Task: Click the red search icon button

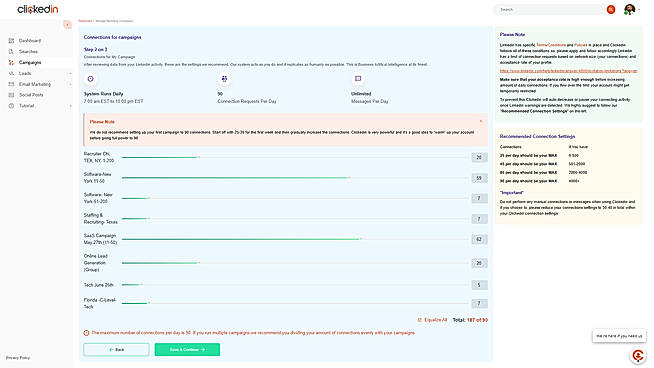Action: (611, 10)
